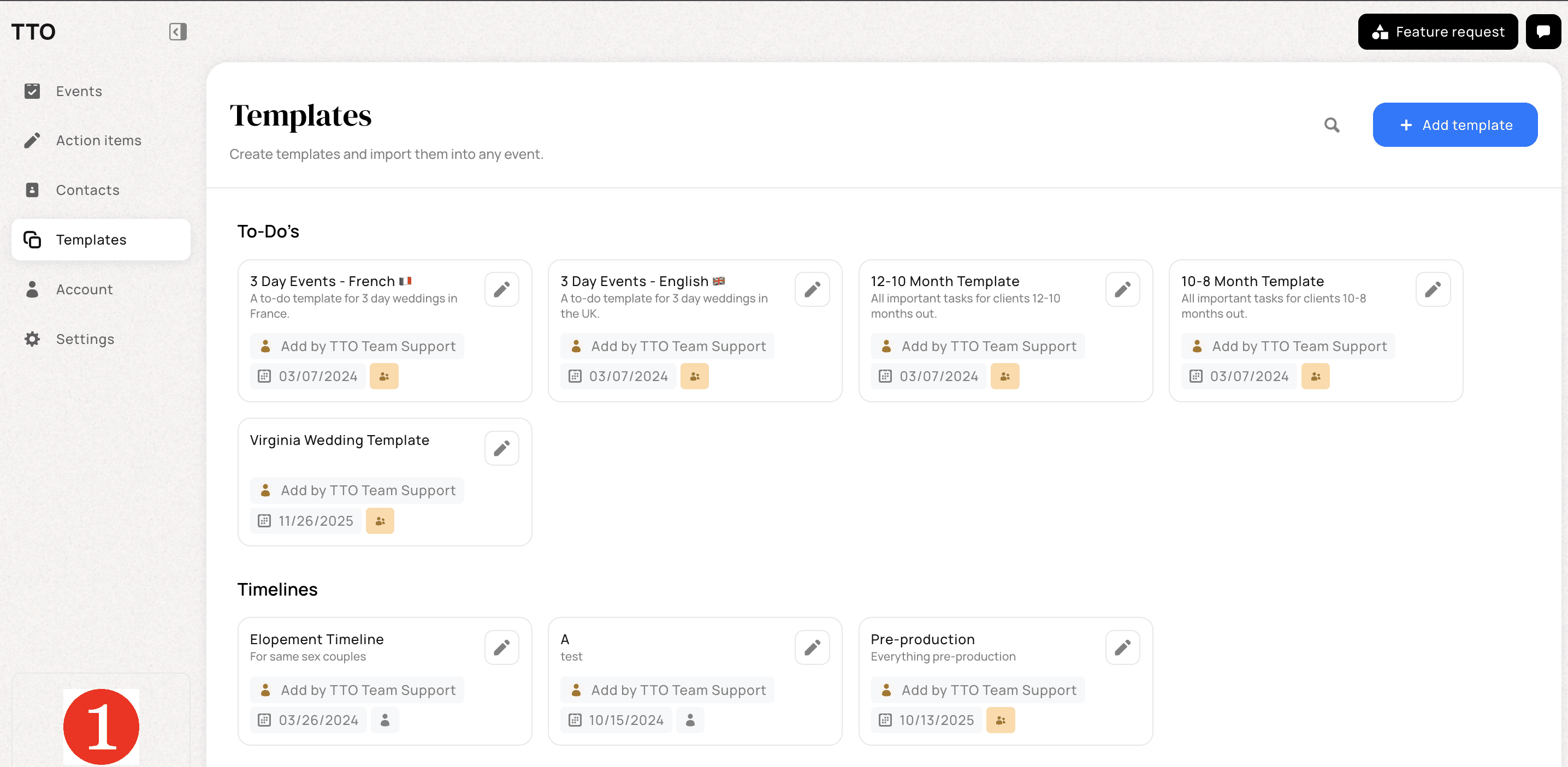Open Contacts in the sidebar

pos(101,191)
